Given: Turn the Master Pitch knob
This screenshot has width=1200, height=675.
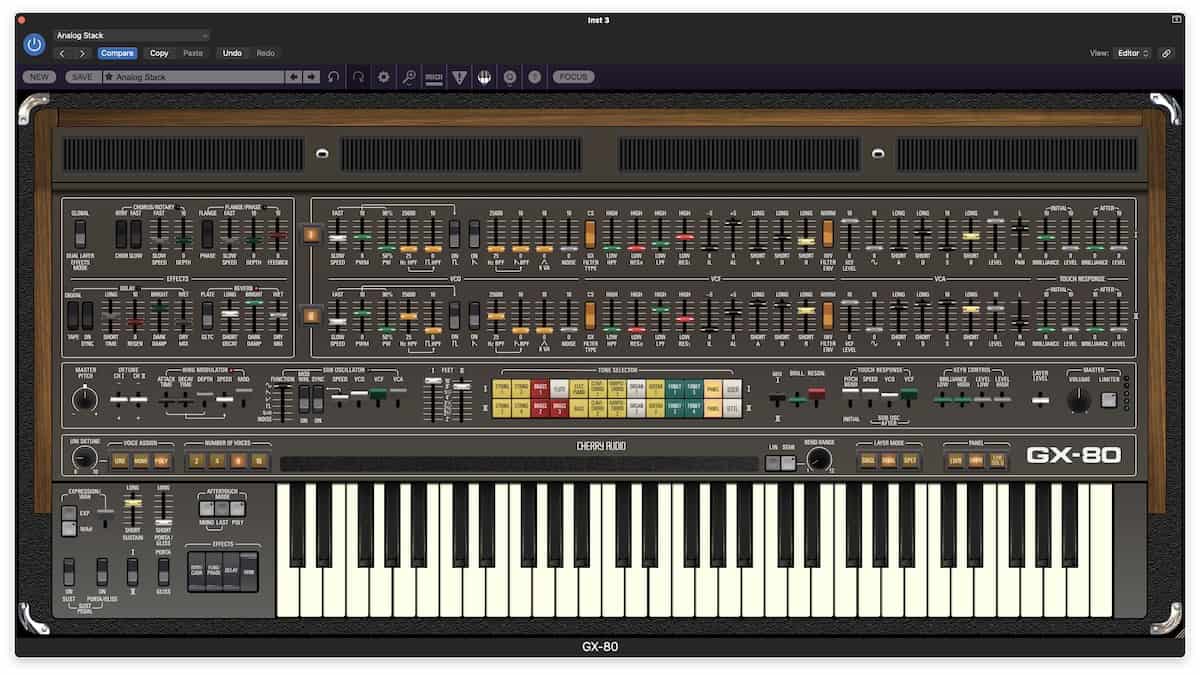Looking at the screenshot, I should (85, 400).
